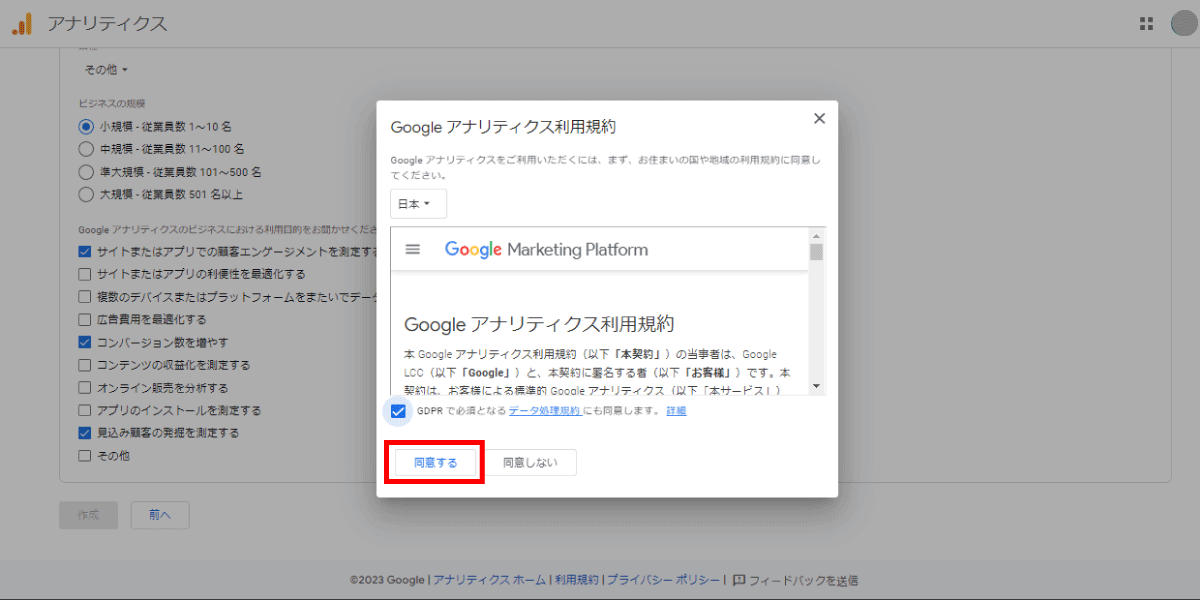Click the Google Marketing Platform logo

click(546, 249)
